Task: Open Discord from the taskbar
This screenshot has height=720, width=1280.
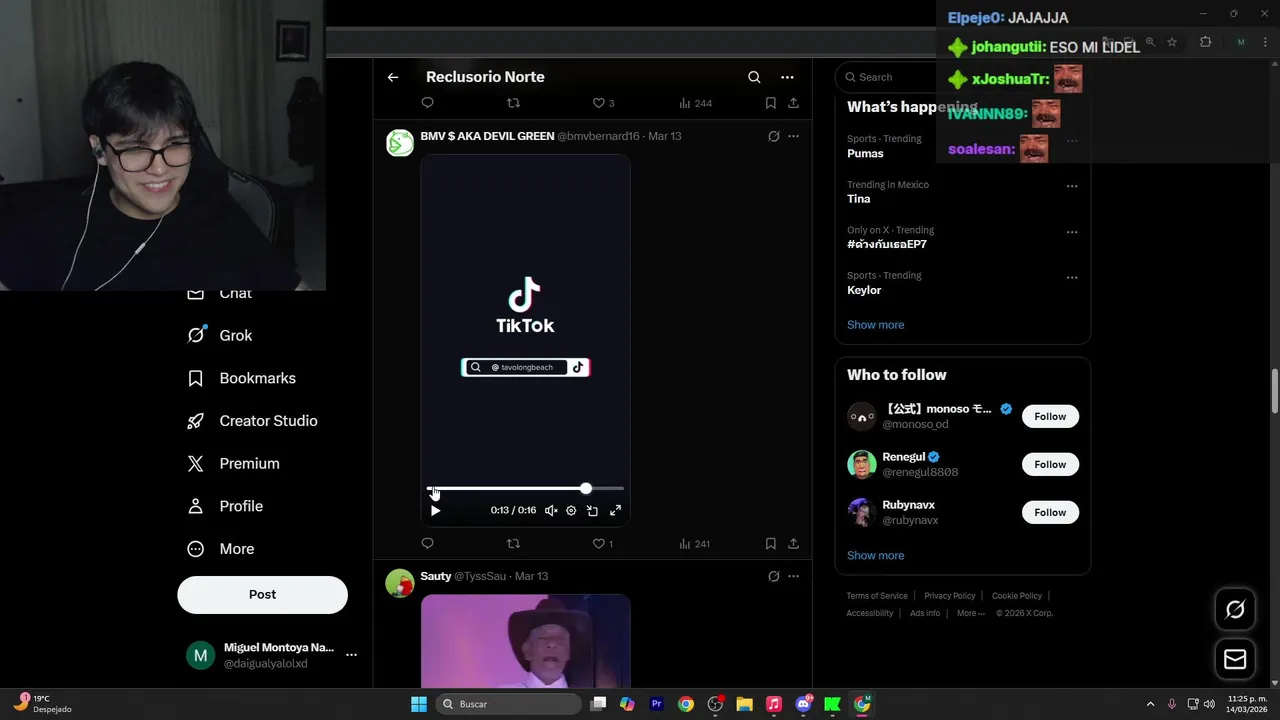Action: point(803,704)
